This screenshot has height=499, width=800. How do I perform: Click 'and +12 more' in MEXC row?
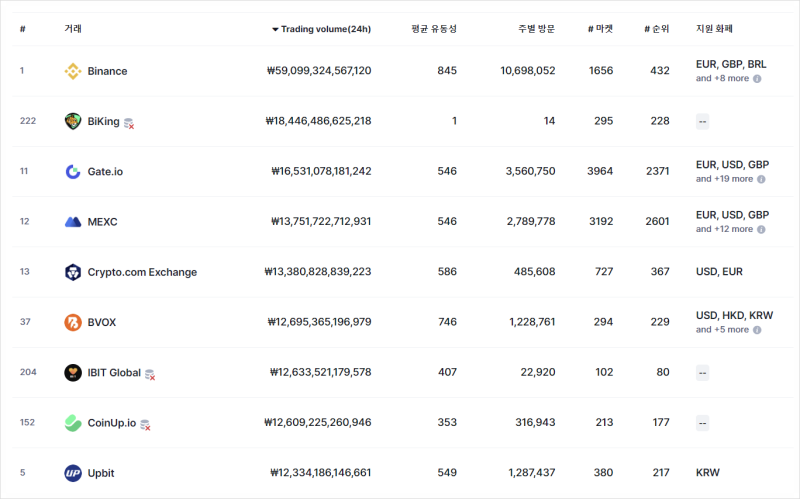click(x=724, y=229)
